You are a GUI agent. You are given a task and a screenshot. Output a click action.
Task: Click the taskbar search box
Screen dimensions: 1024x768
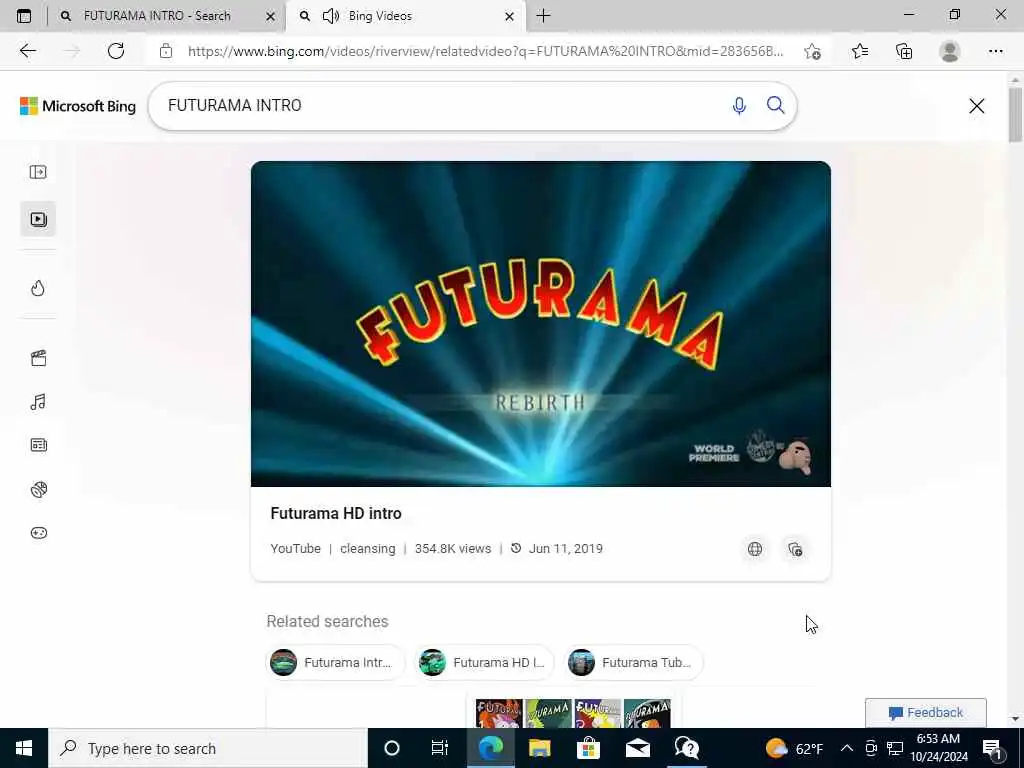coord(208,748)
